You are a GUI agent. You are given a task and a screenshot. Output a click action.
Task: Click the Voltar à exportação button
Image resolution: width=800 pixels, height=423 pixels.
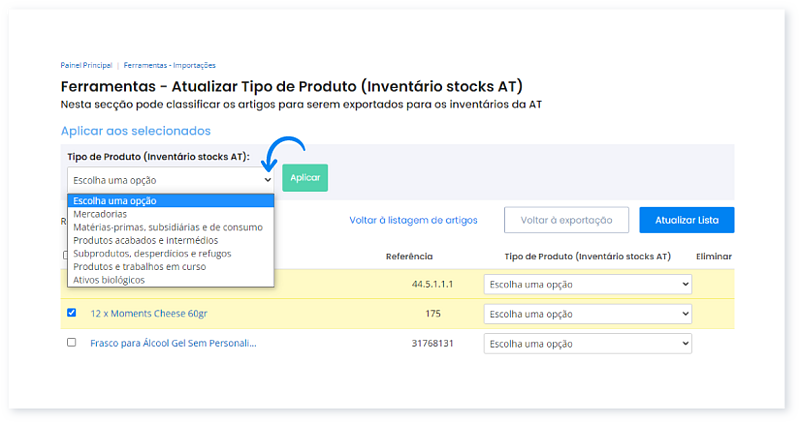click(566, 220)
